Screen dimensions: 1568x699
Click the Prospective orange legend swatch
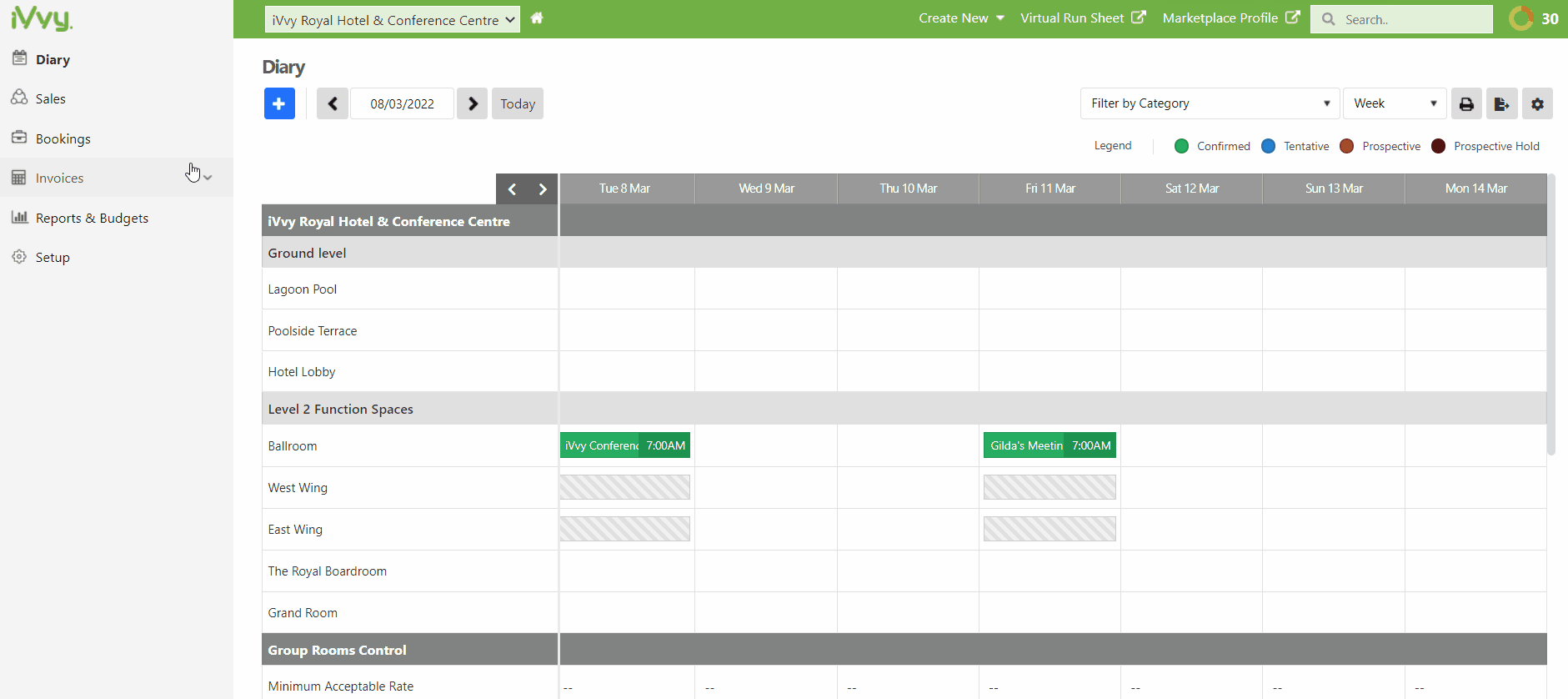coord(1346,146)
